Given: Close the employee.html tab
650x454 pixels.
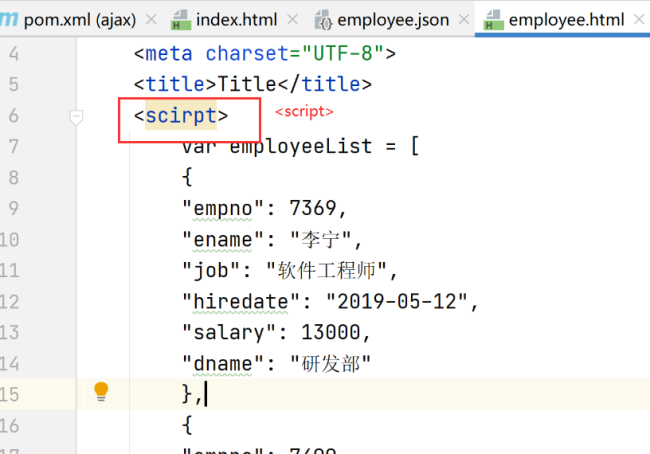Looking at the screenshot, I should pyautogui.click(x=640, y=19).
